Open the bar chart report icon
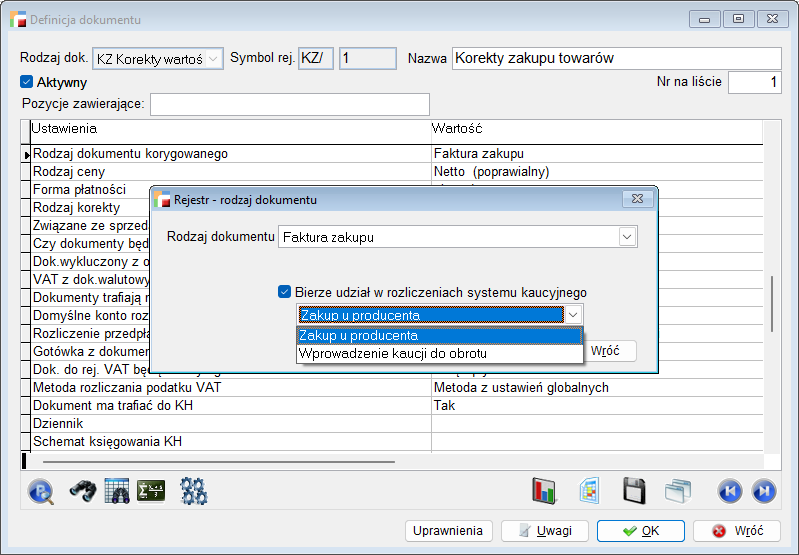Screen dimensions: 799x555 coord(544,491)
